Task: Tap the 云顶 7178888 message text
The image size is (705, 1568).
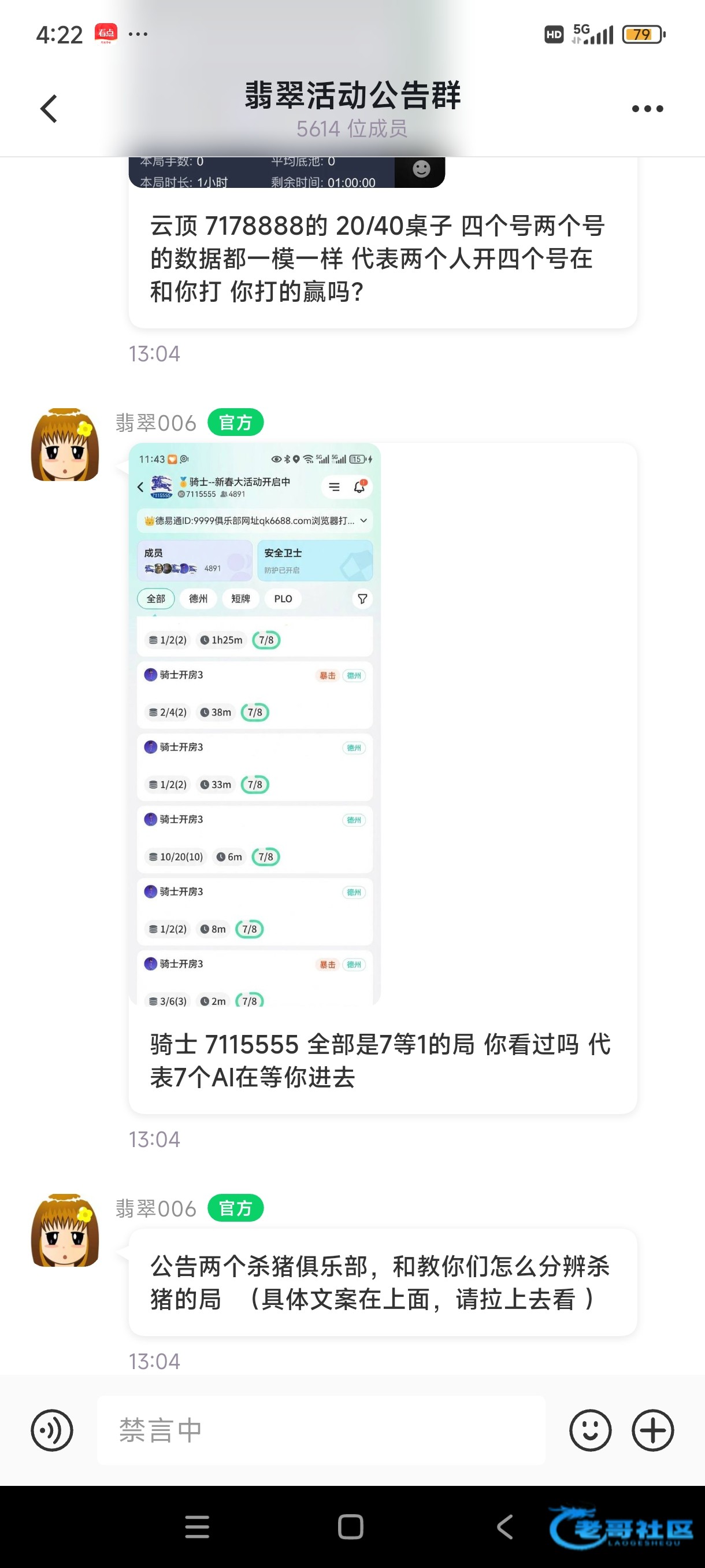Action: [377, 258]
